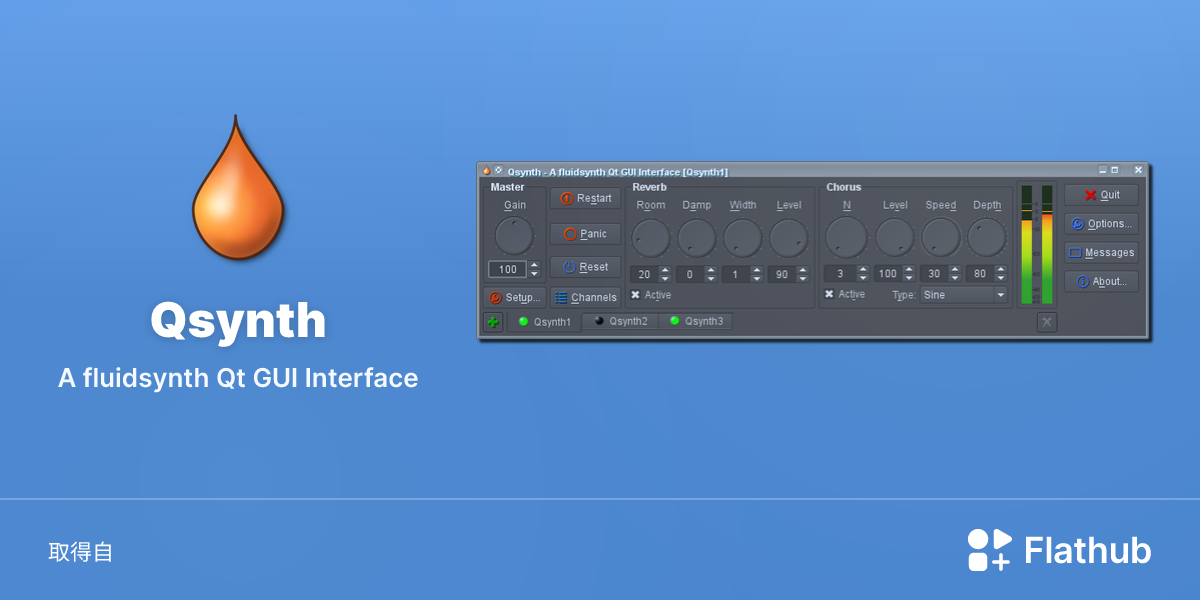Switch to the Qsynth2 engine tab
Viewport: 1200px width, 600px height.
pyautogui.click(x=620, y=321)
